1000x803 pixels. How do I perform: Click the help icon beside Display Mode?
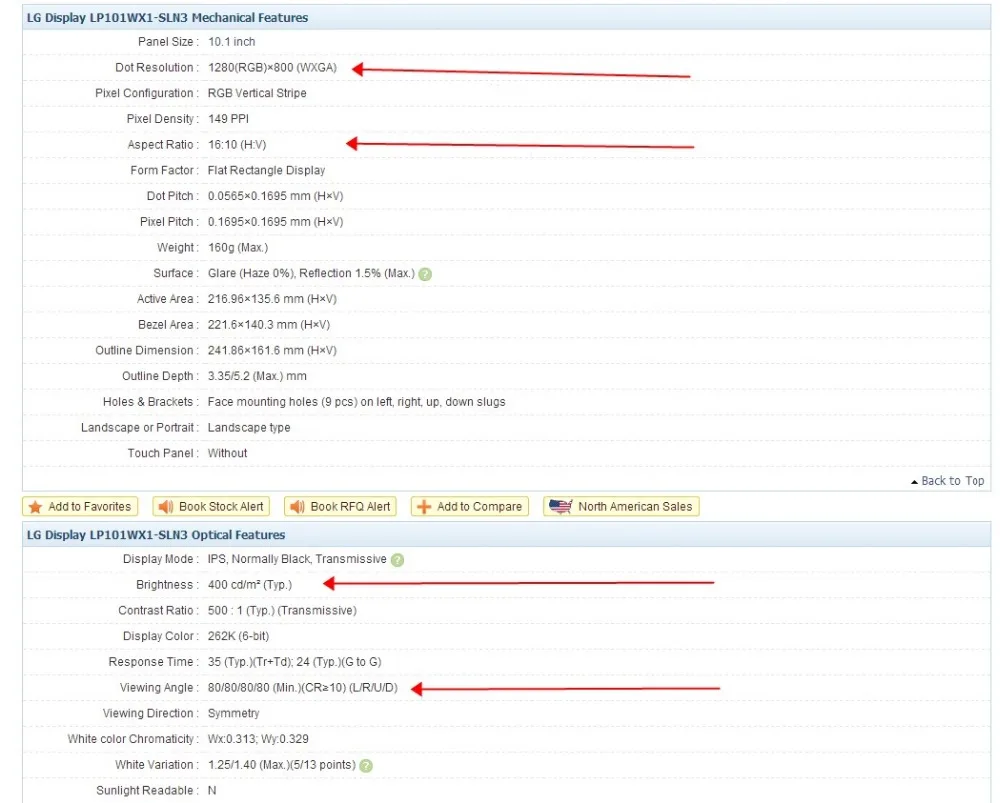(397, 559)
